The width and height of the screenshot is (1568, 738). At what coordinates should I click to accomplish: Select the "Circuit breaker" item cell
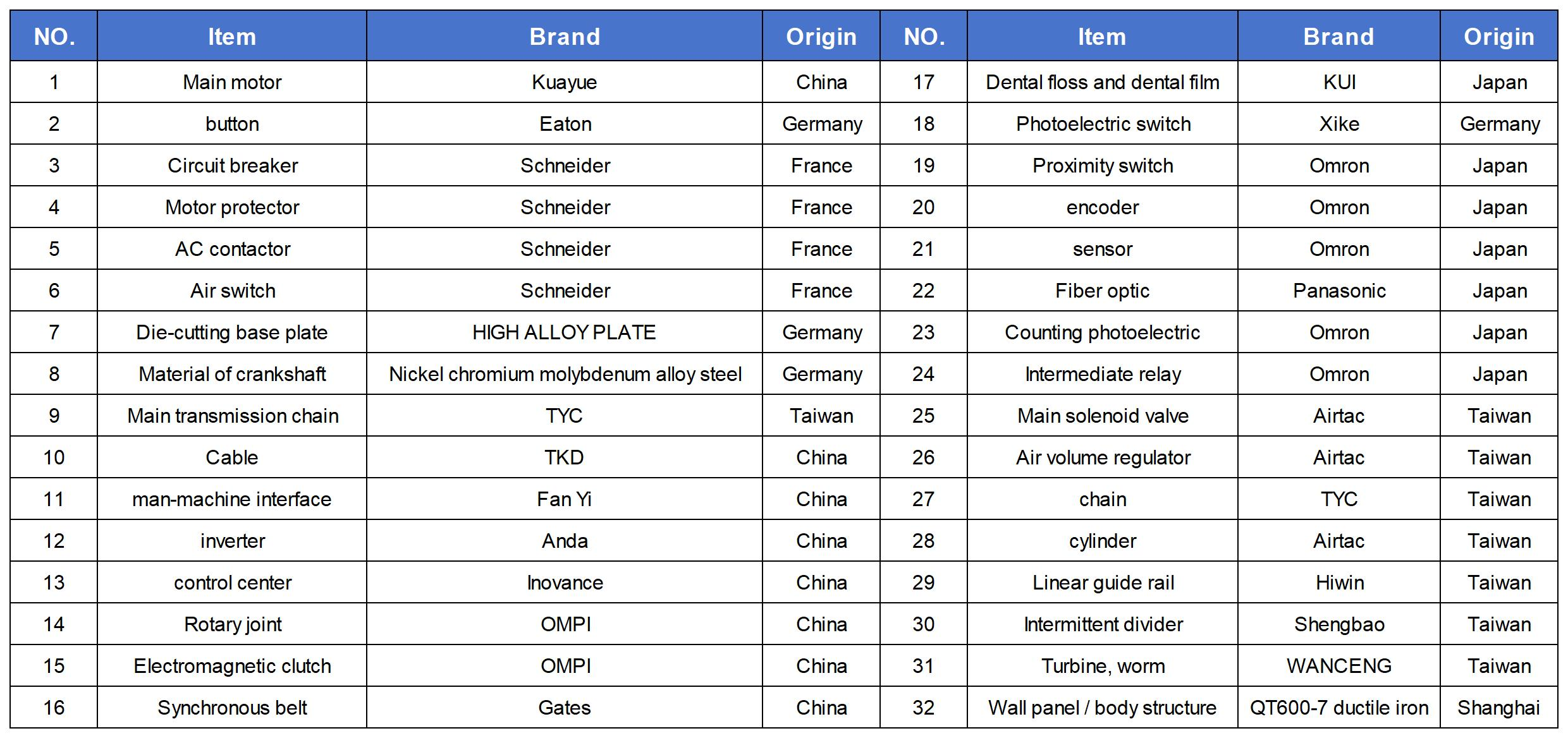click(x=232, y=166)
